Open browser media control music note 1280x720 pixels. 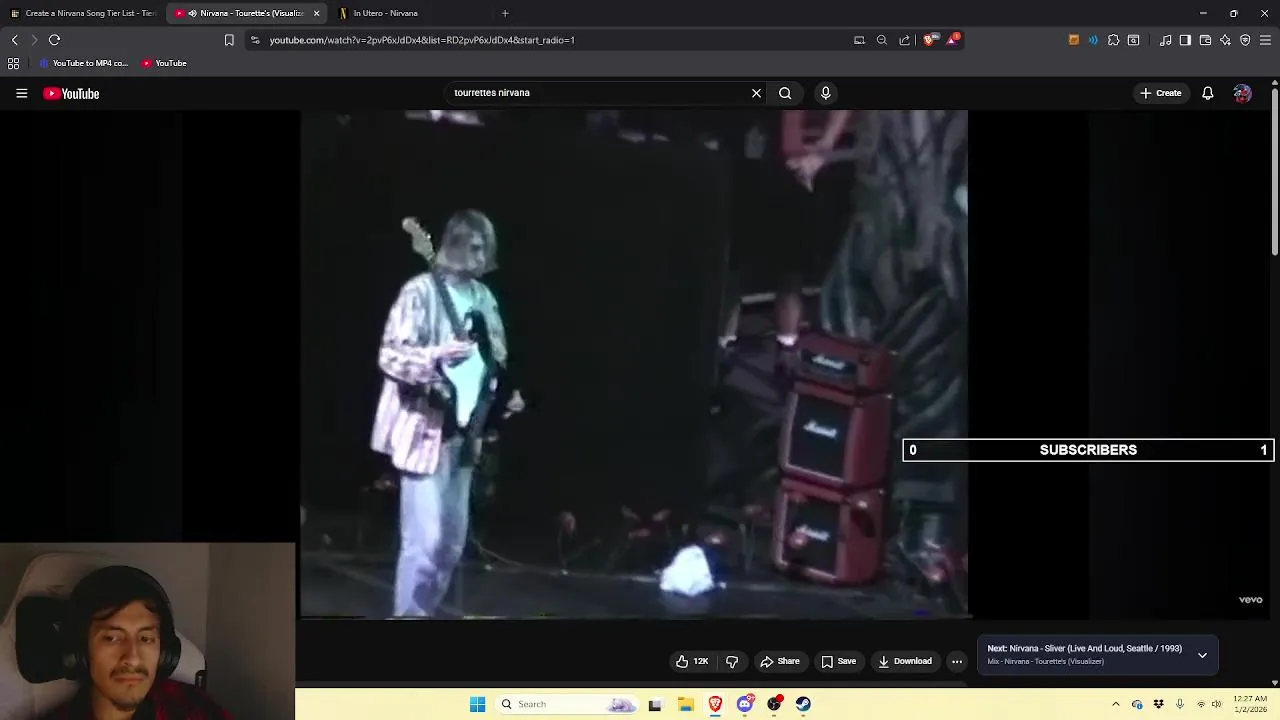click(1165, 40)
